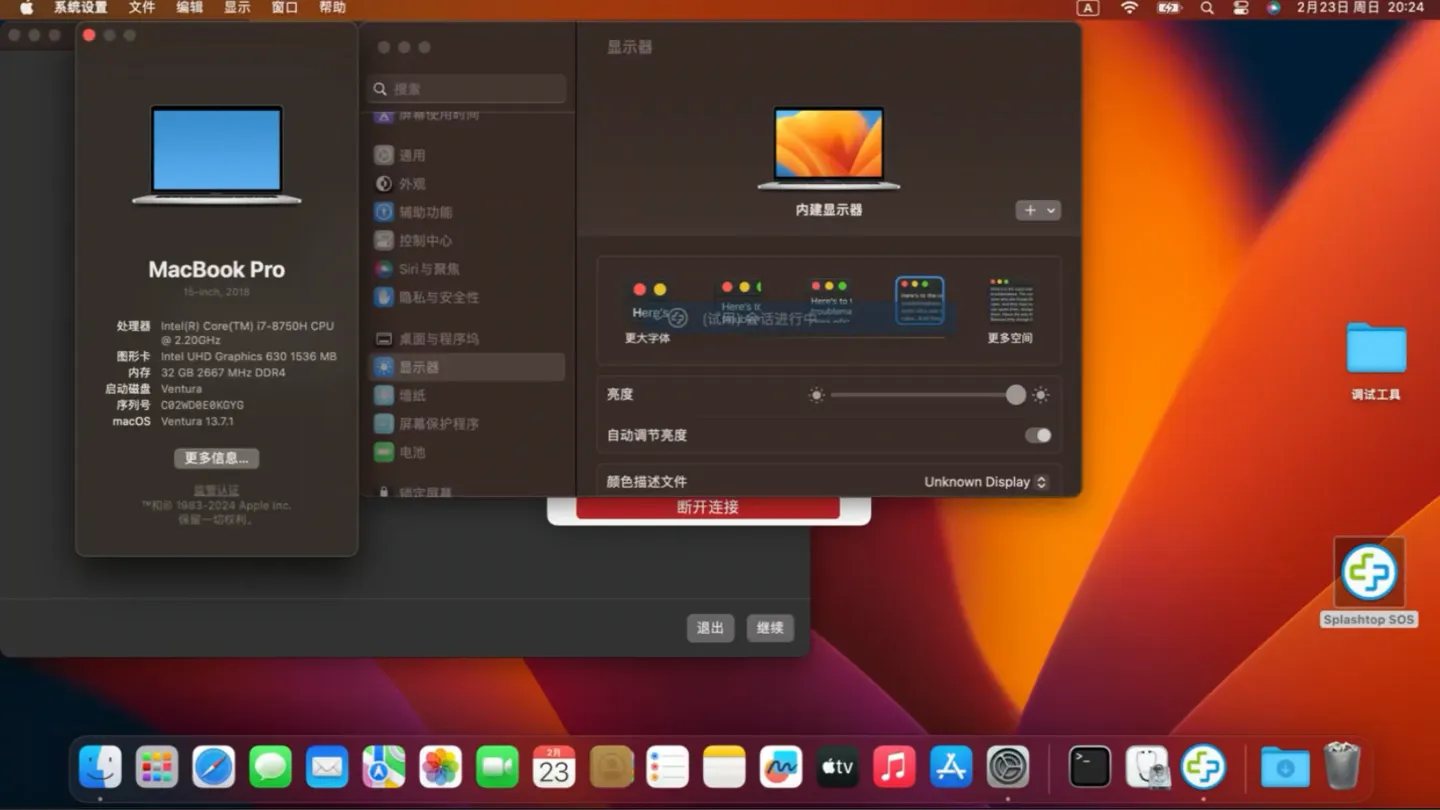Open the 电池 settings section
Image resolution: width=1440 pixels, height=810 pixels.
point(413,452)
